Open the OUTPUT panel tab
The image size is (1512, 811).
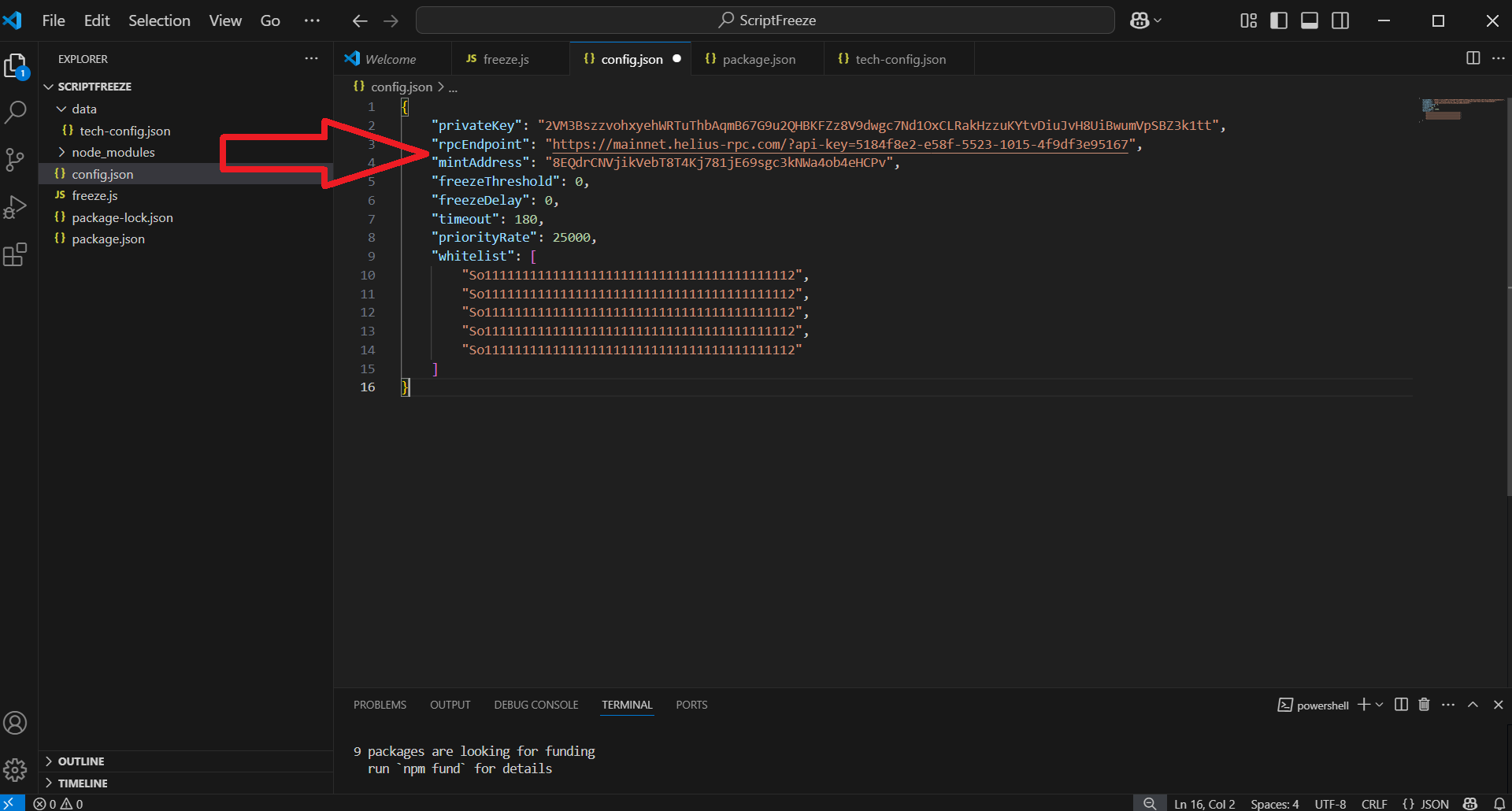tap(450, 705)
